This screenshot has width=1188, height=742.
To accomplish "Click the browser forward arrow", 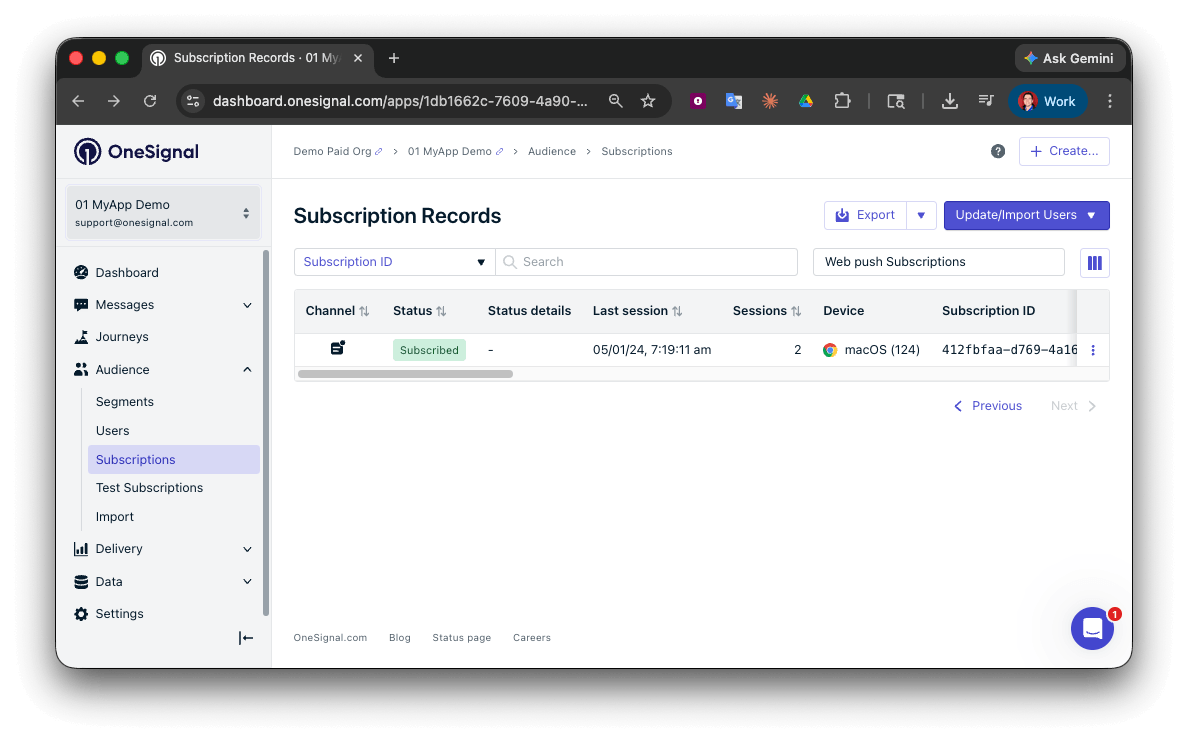I will tap(114, 101).
